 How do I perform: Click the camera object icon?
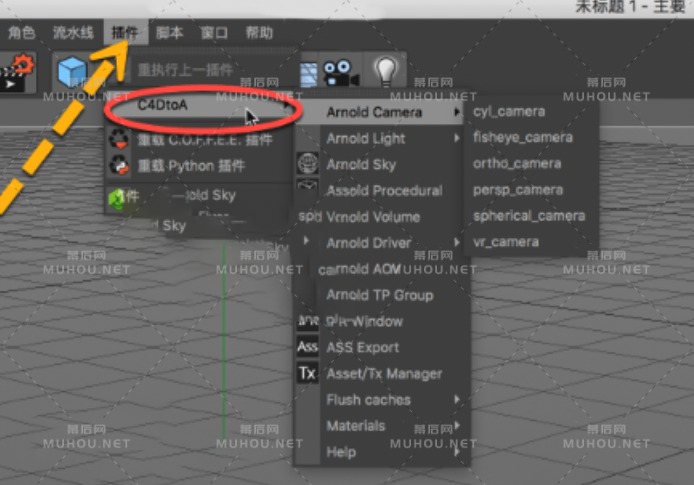pos(340,73)
